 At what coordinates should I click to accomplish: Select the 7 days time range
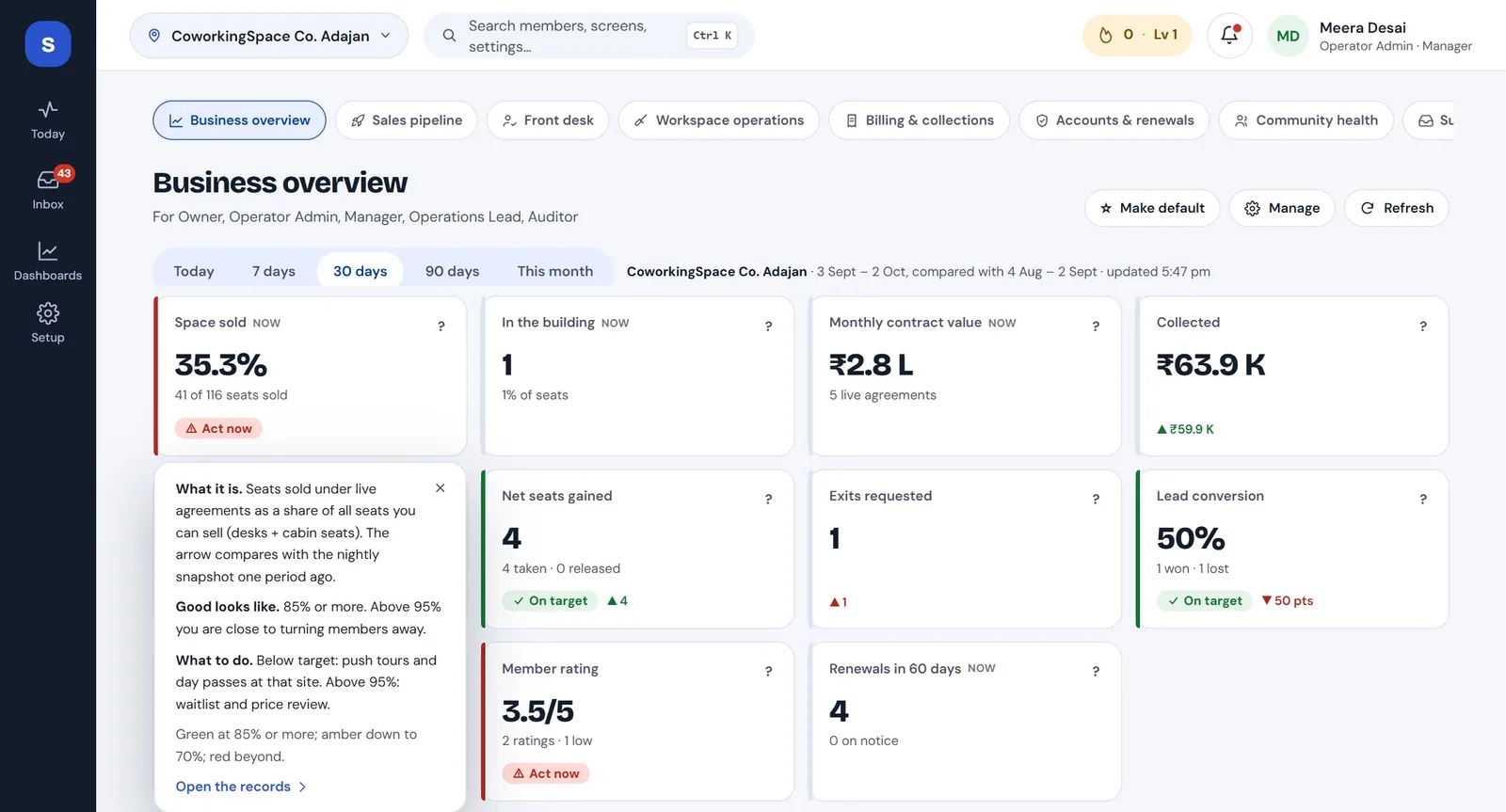coord(274,271)
